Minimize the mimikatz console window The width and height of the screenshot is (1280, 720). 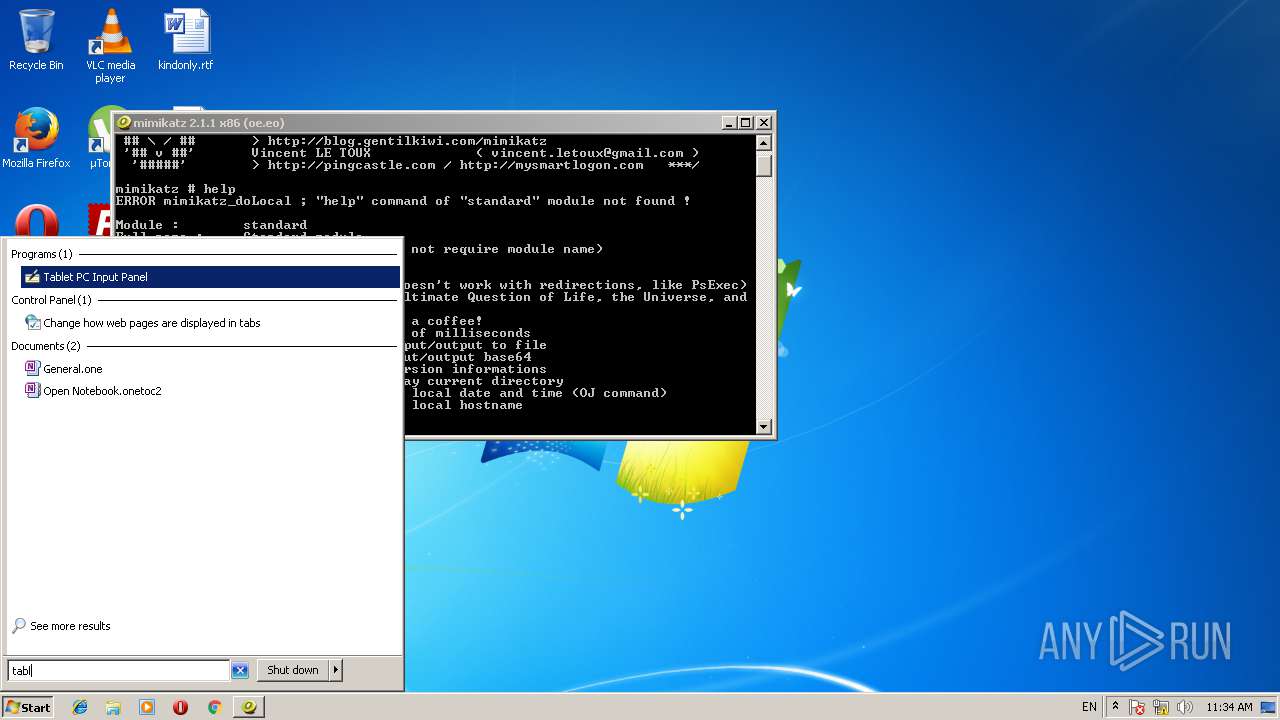pos(728,122)
